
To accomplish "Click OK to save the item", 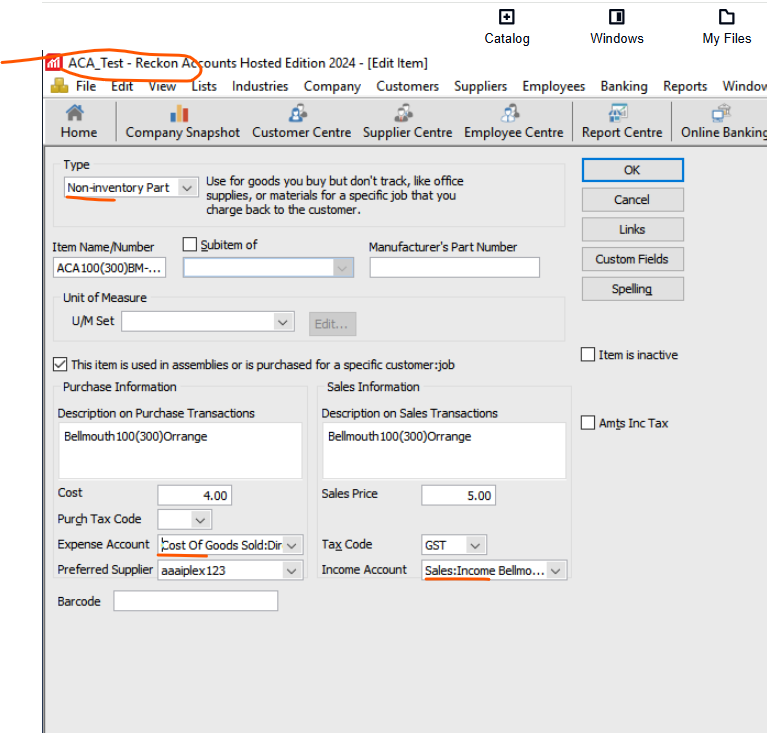I will coord(632,170).
